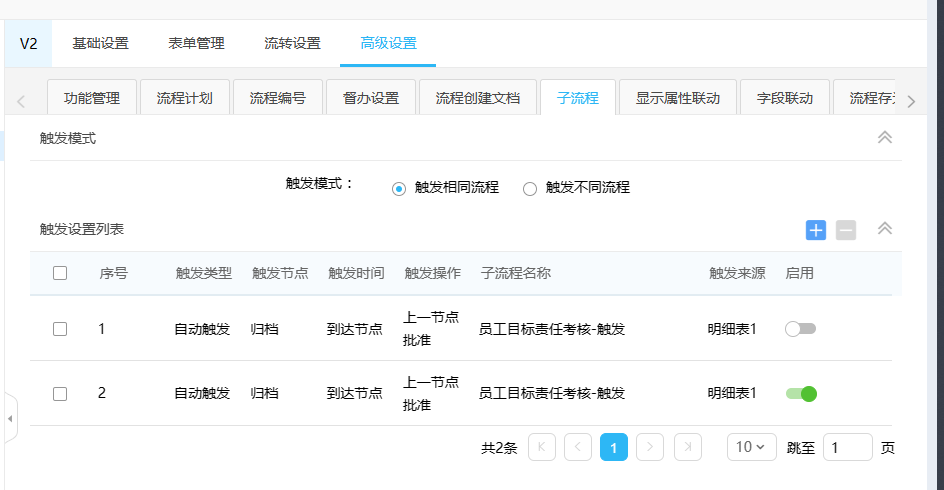Check the box for row 1
Screen dimensions: 944x490
click(x=60, y=329)
